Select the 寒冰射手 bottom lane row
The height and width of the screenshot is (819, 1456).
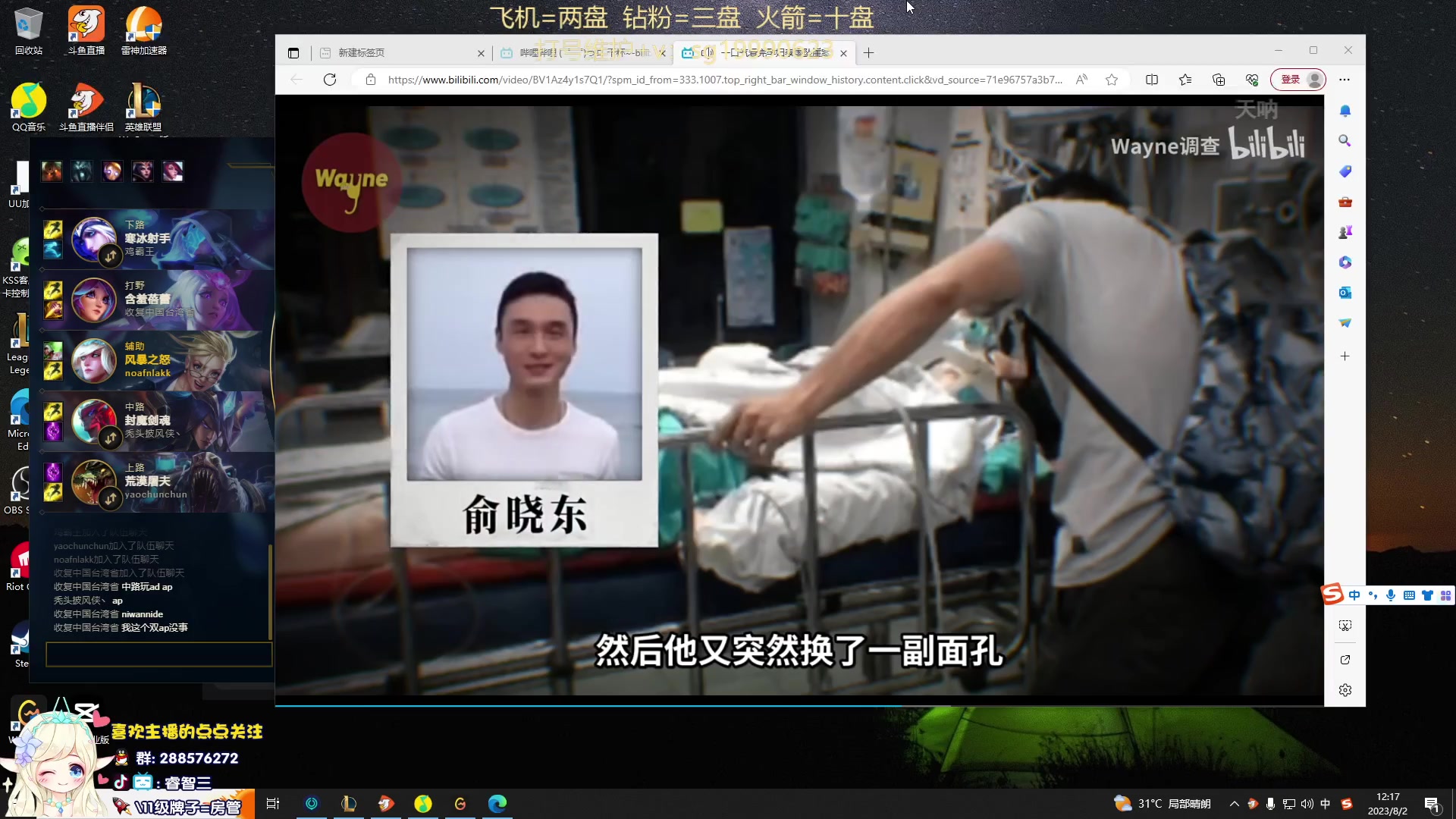[158, 240]
